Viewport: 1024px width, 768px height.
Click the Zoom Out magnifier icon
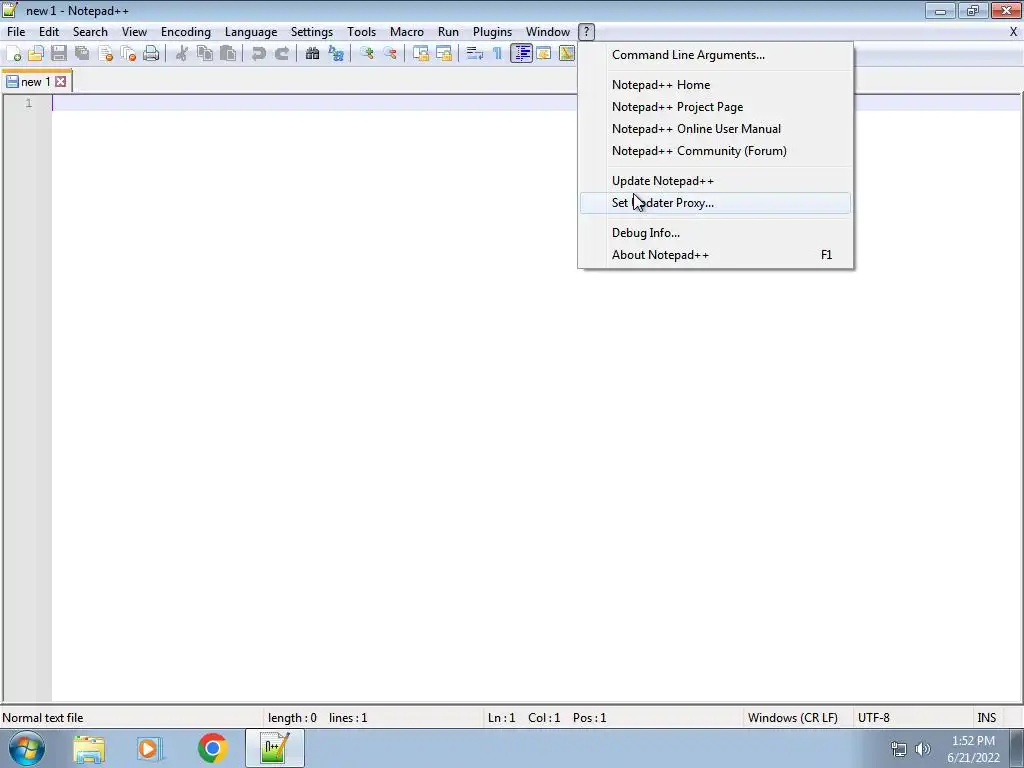coord(389,54)
